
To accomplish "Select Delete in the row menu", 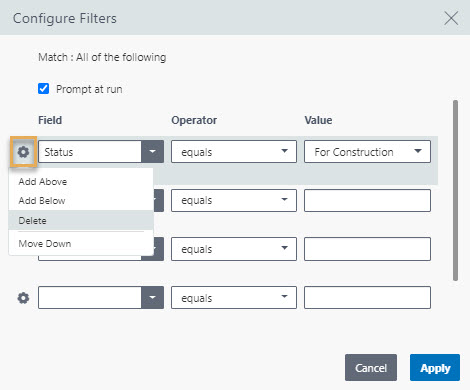I will [x=33, y=220].
